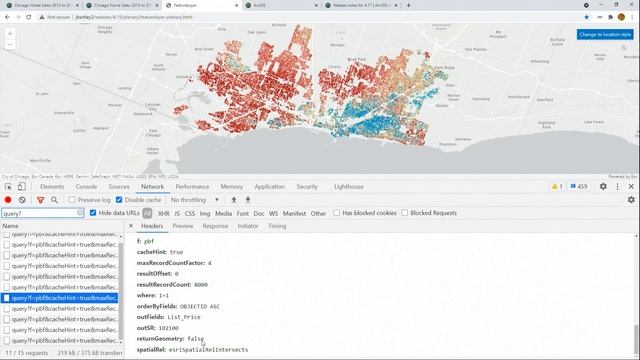Filter requests by Media

pyautogui.click(x=223, y=213)
